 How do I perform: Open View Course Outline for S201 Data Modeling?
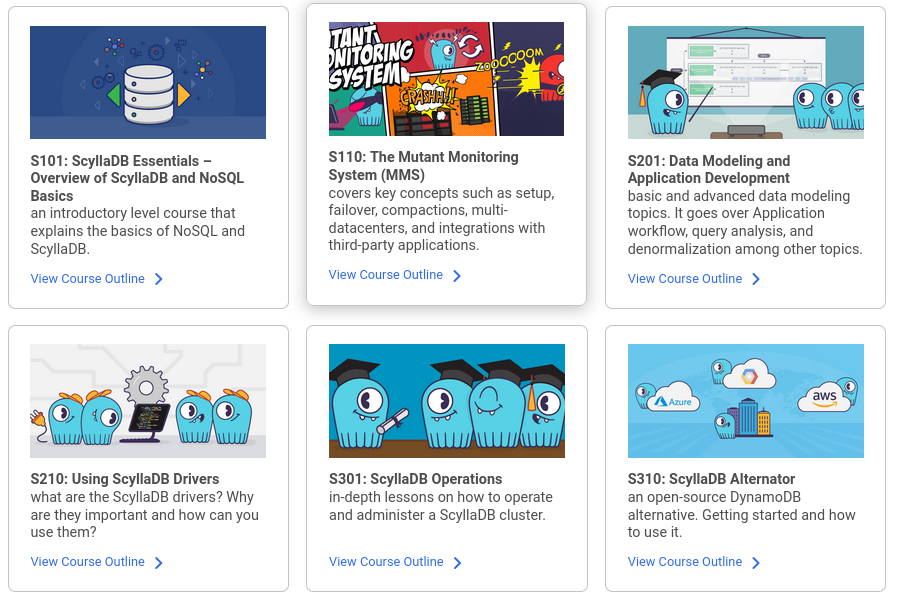coord(685,278)
